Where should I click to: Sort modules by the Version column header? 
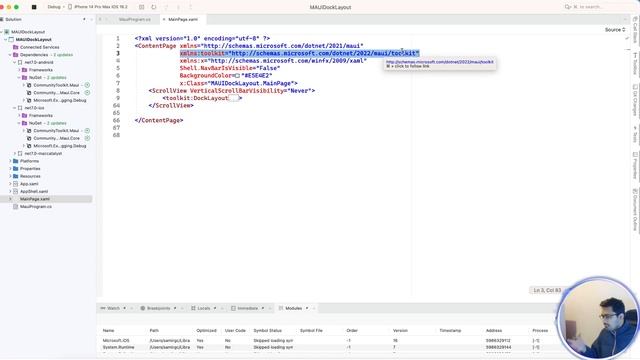pos(400,331)
